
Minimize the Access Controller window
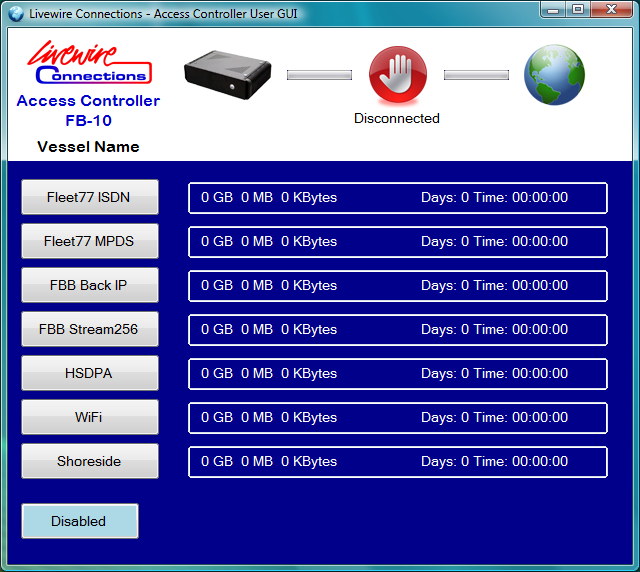click(553, 10)
